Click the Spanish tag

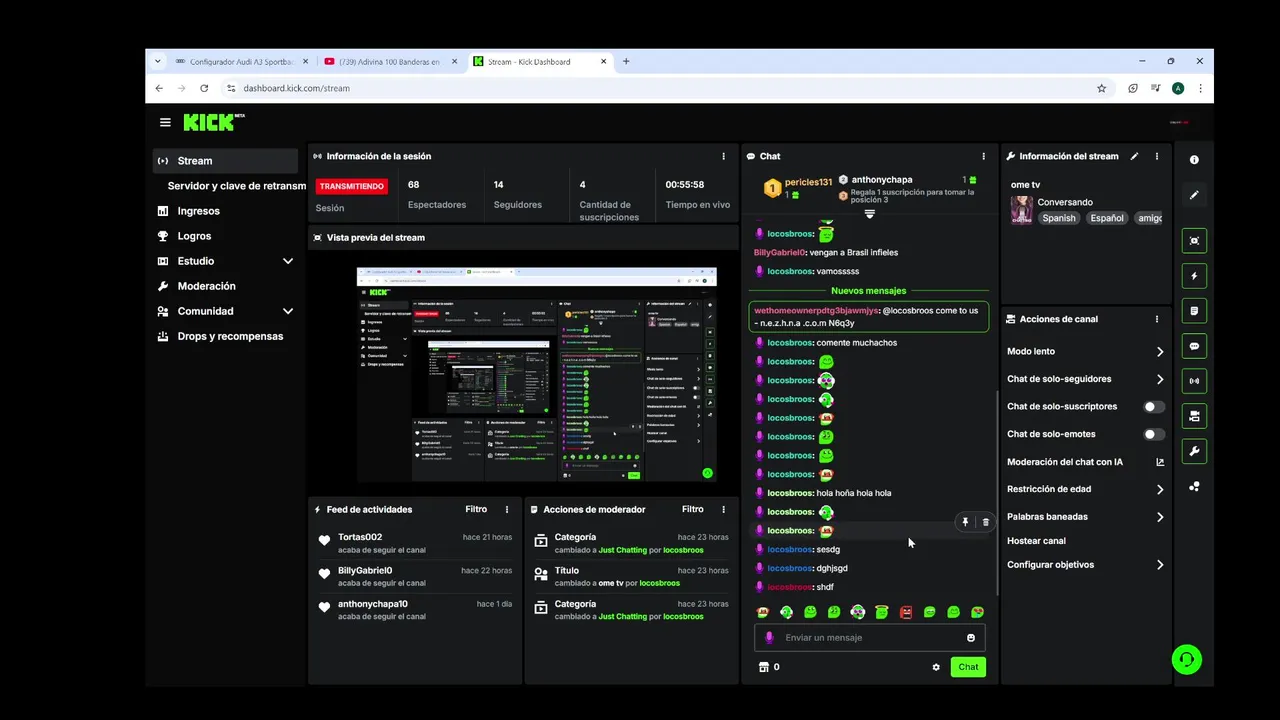[x=1059, y=218]
